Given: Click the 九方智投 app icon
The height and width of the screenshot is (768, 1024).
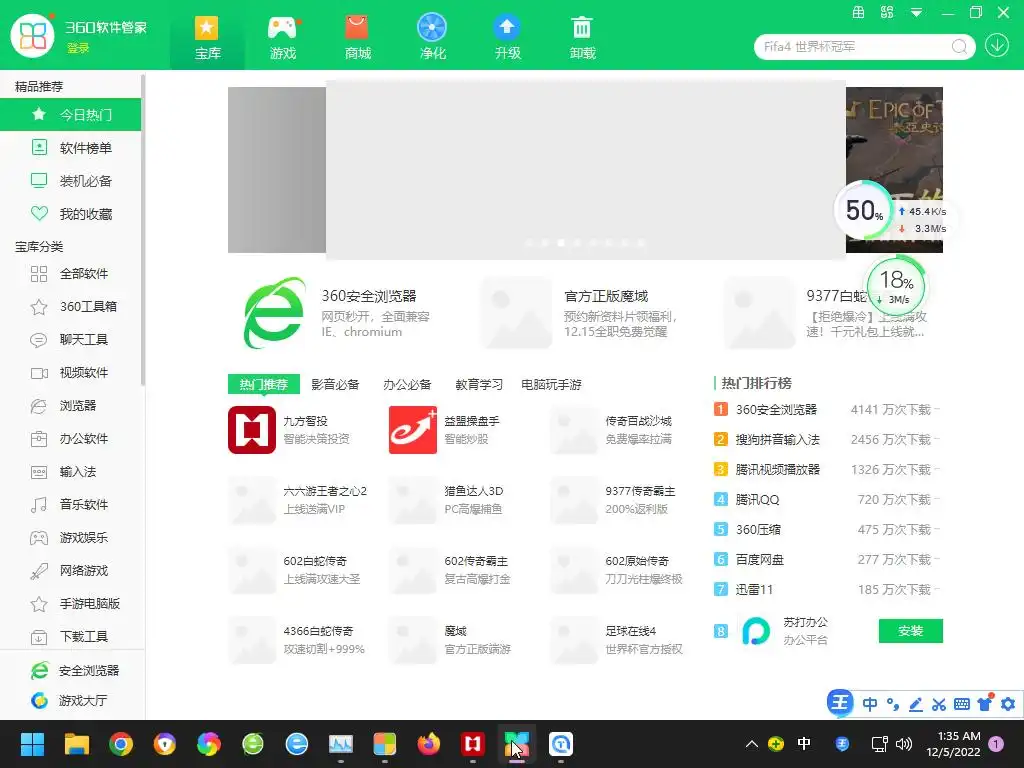Looking at the screenshot, I should tap(252, 430).
